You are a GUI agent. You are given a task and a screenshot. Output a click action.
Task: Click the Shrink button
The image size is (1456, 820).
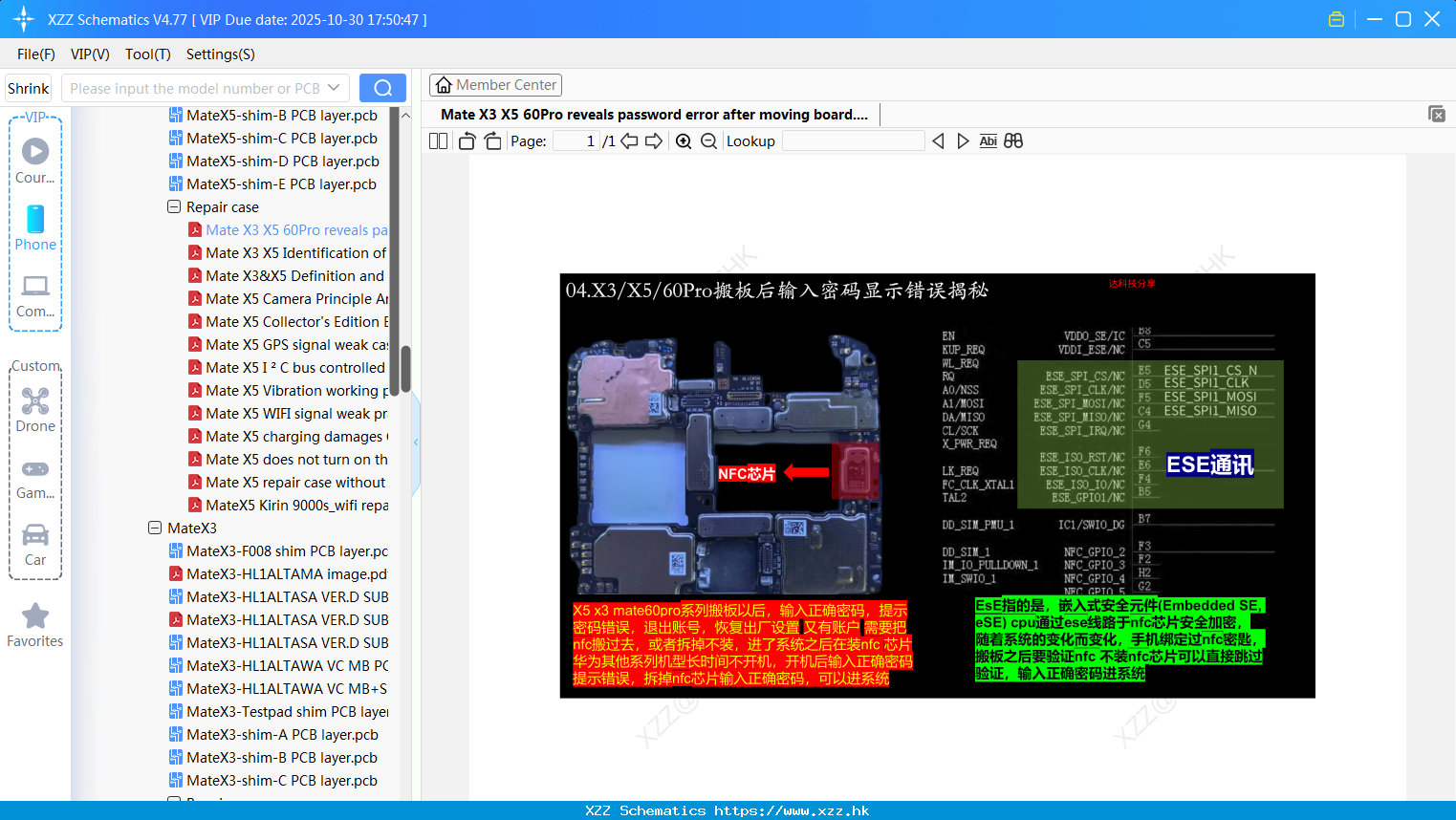coord(29,88)
